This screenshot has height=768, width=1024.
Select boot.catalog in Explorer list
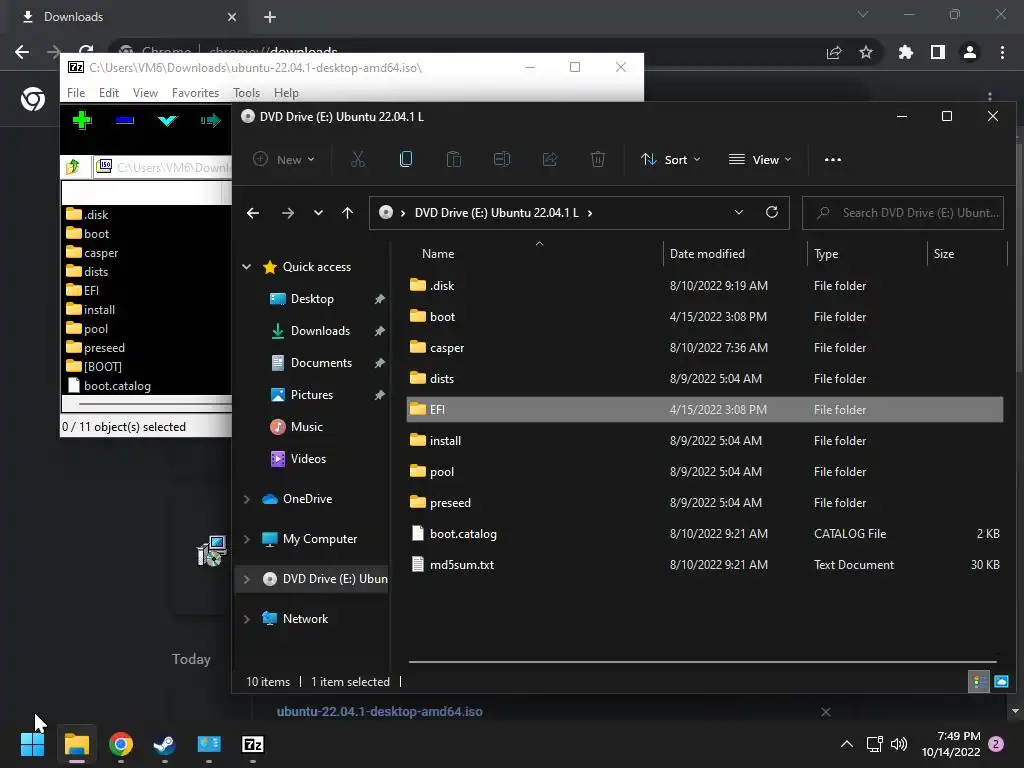pos(705,534)
